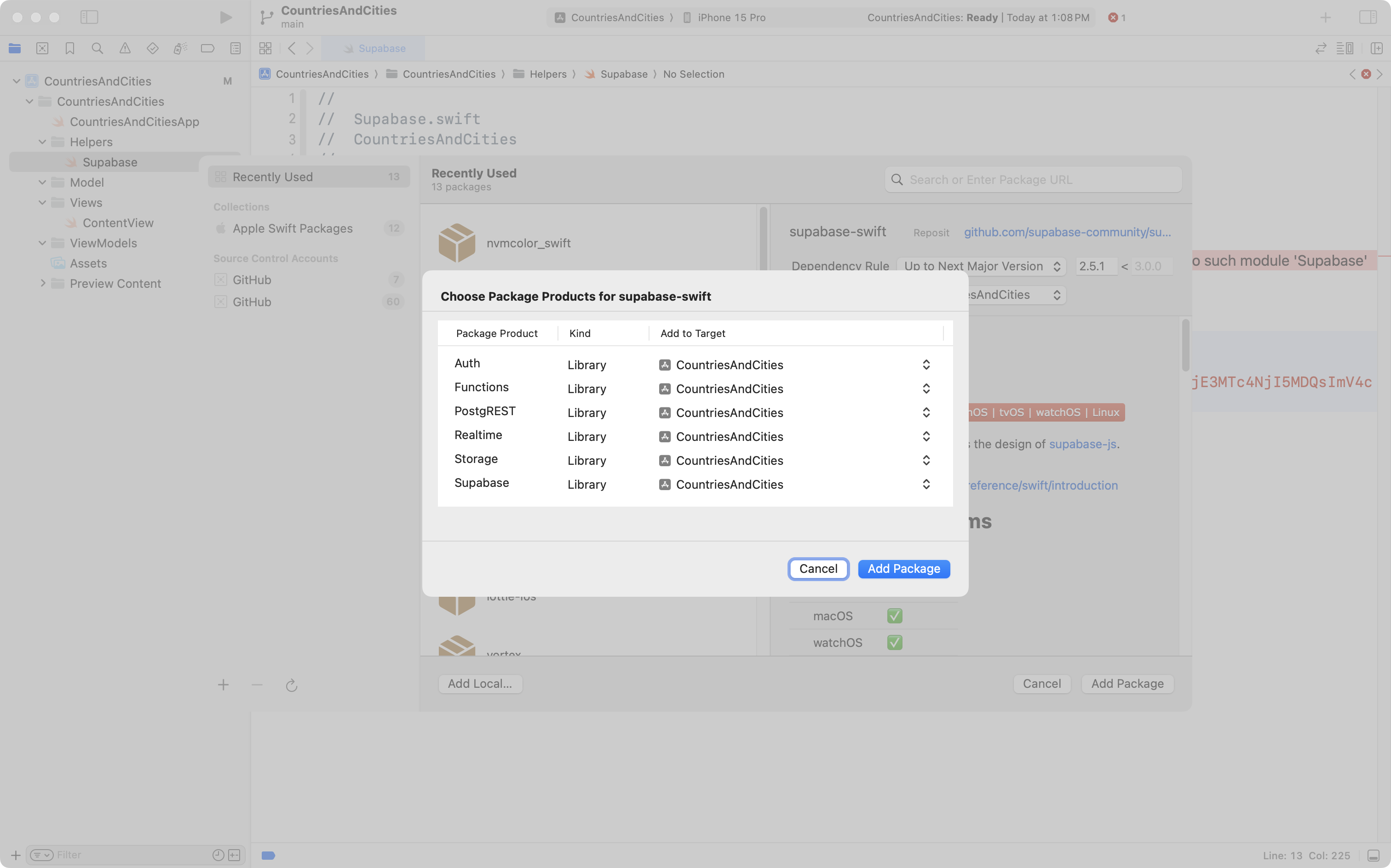1391x868 pixels.
Task: Collapse the Helpers folder
Action: (x=42, y=142)
